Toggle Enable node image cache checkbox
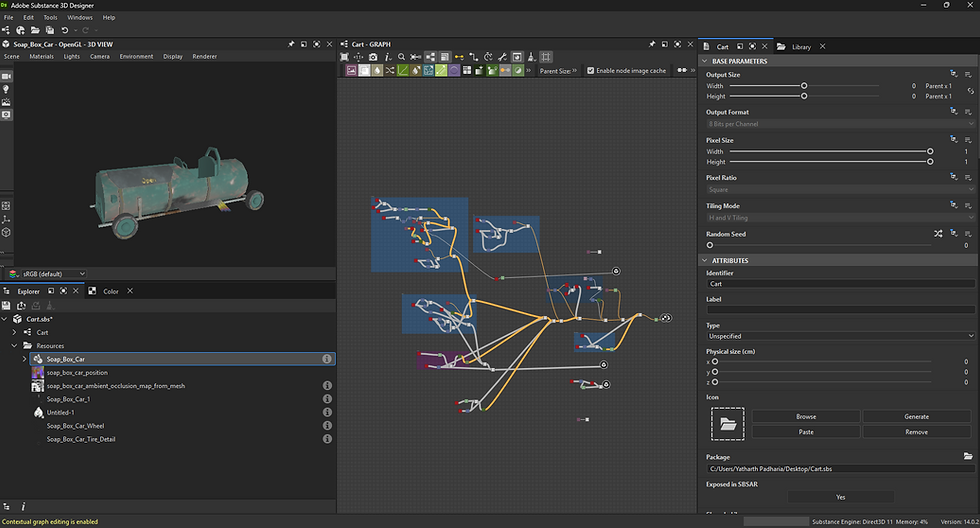 591,71
